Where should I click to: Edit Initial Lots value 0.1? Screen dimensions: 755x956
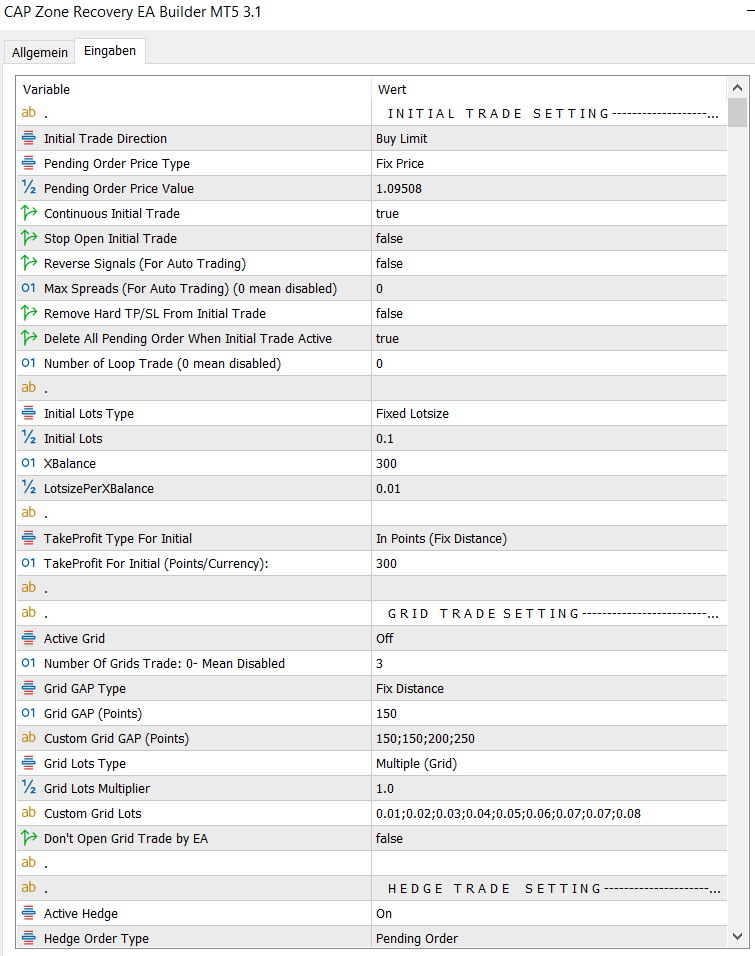pyautogui.click(x=549, y=438)
